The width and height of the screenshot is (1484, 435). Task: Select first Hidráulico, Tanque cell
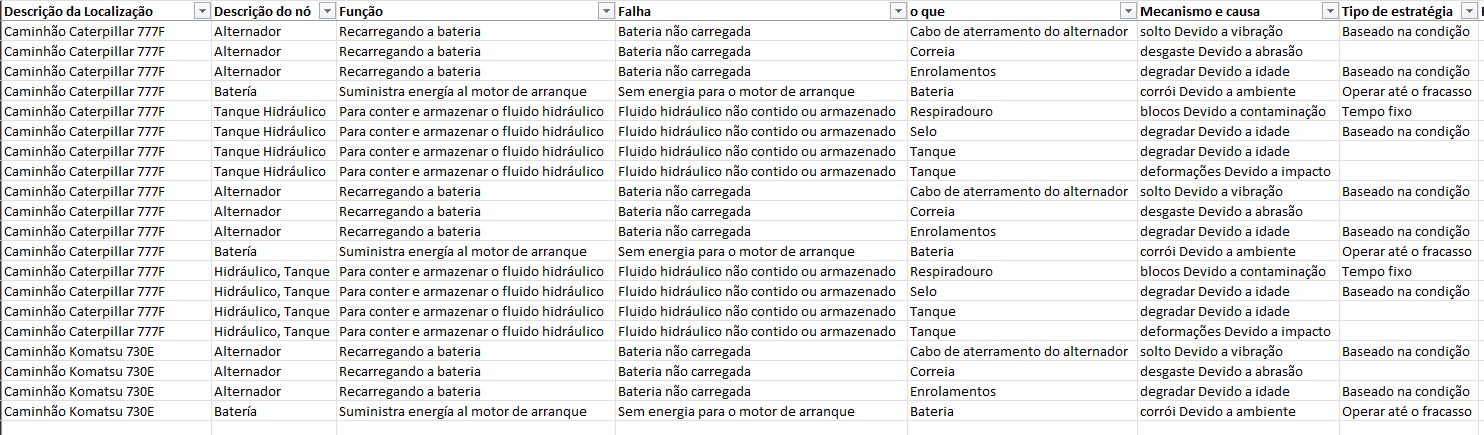pyautogui.click(x=273, y=271)
